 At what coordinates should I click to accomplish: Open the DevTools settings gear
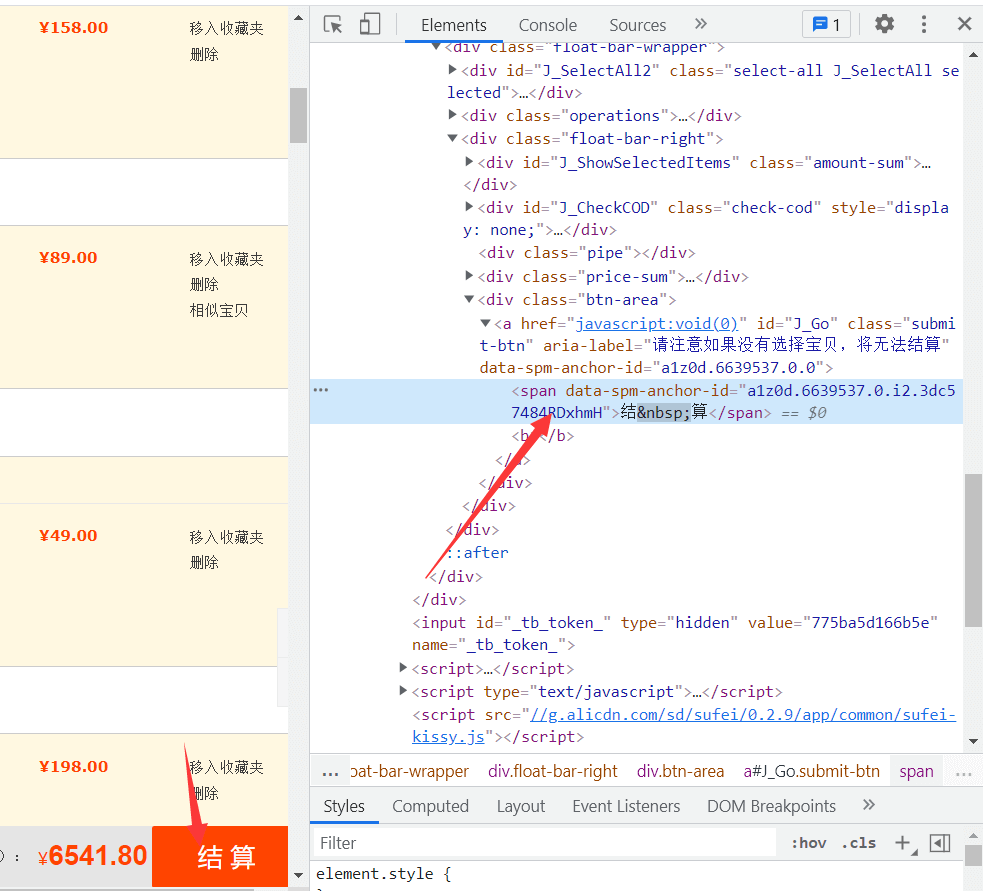click(x=884, y=23)
